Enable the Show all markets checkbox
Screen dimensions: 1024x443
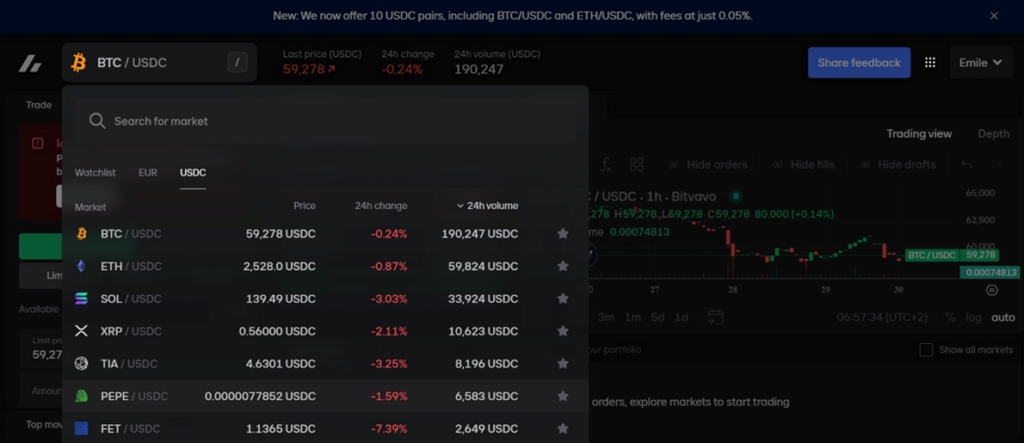pyautogui.click(x=926, y=350)
